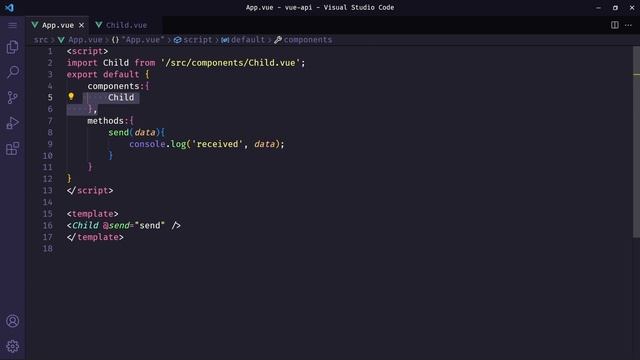Click the Vue icon on App.vue tab
Screen dimensions: 640x360
(35, 25)
